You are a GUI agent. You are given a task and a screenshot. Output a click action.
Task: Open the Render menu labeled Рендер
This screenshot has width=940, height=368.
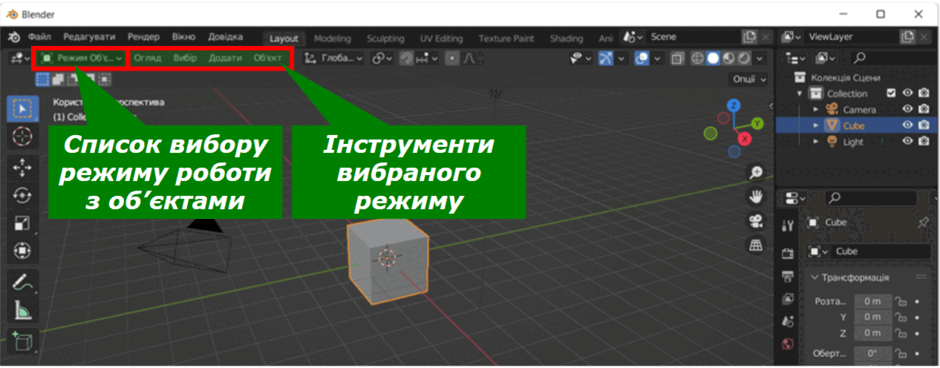[x=144, y=37]
